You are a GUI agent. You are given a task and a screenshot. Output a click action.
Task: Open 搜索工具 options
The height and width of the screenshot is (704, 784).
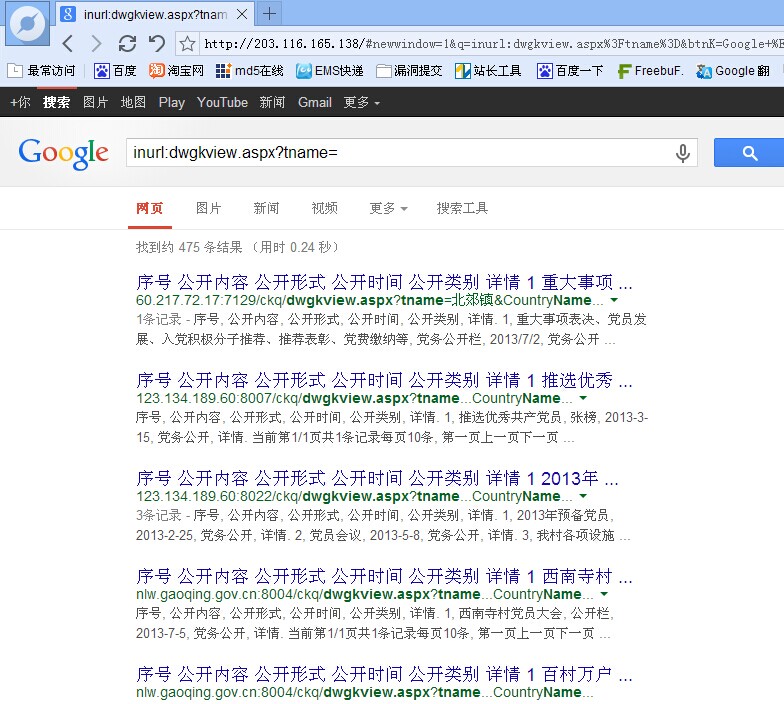pos(462,208)
